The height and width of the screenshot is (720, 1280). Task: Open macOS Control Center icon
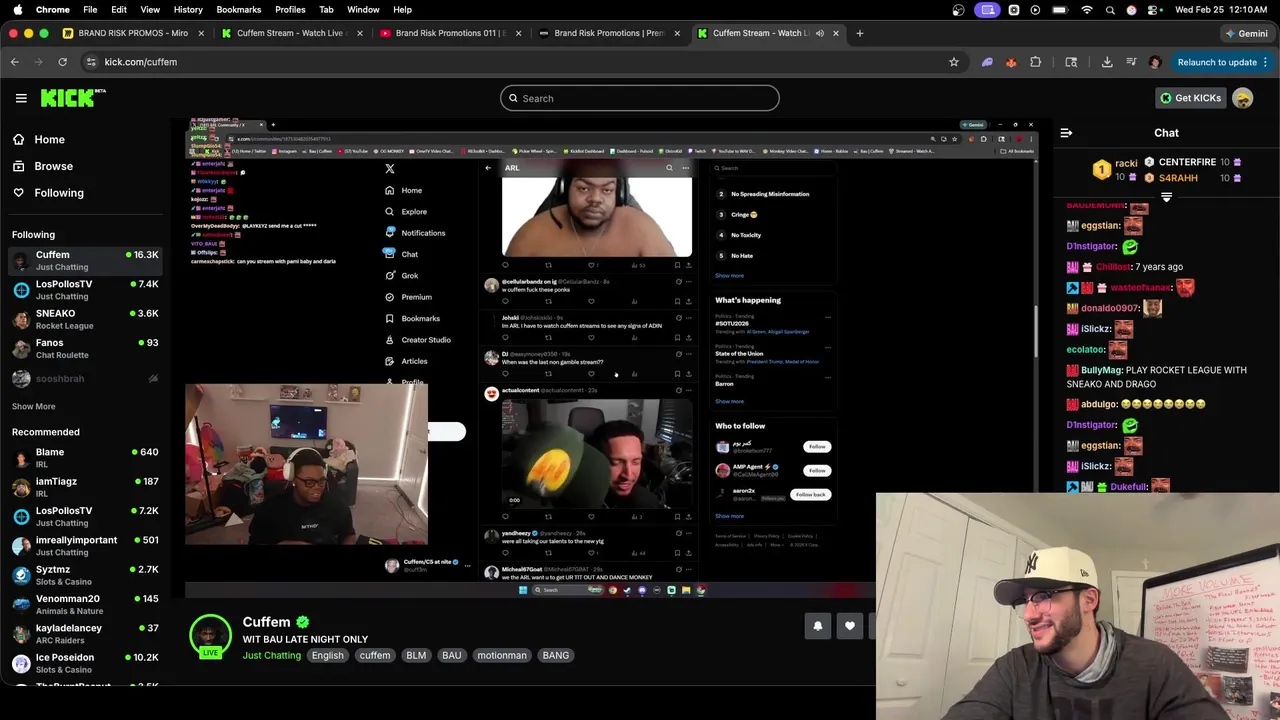coord(1153,9)
